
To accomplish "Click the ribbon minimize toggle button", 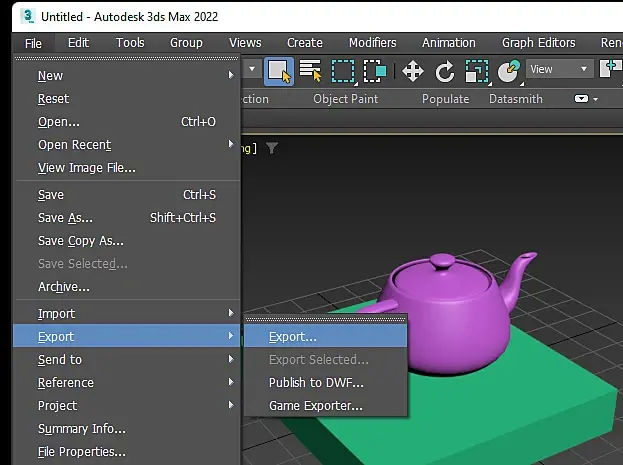I will pyautogui.click(x=581, y=99).
